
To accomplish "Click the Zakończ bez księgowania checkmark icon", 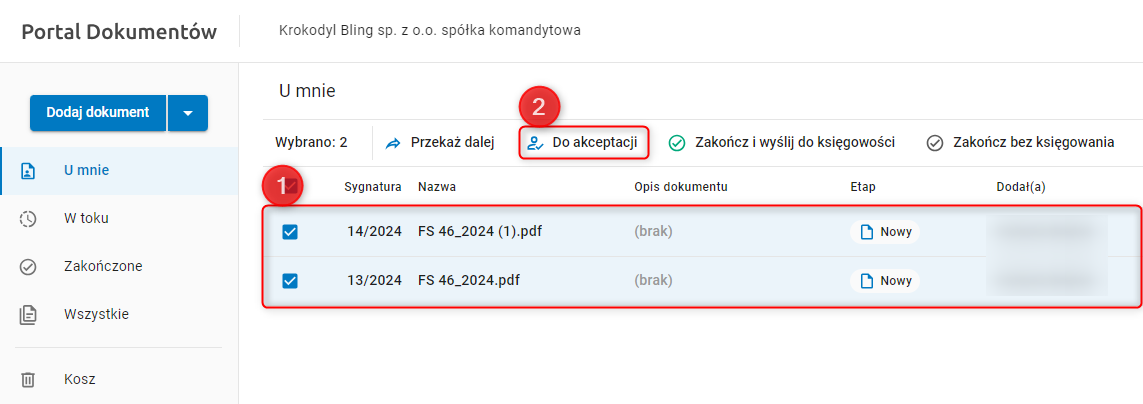I will [935, 143].
